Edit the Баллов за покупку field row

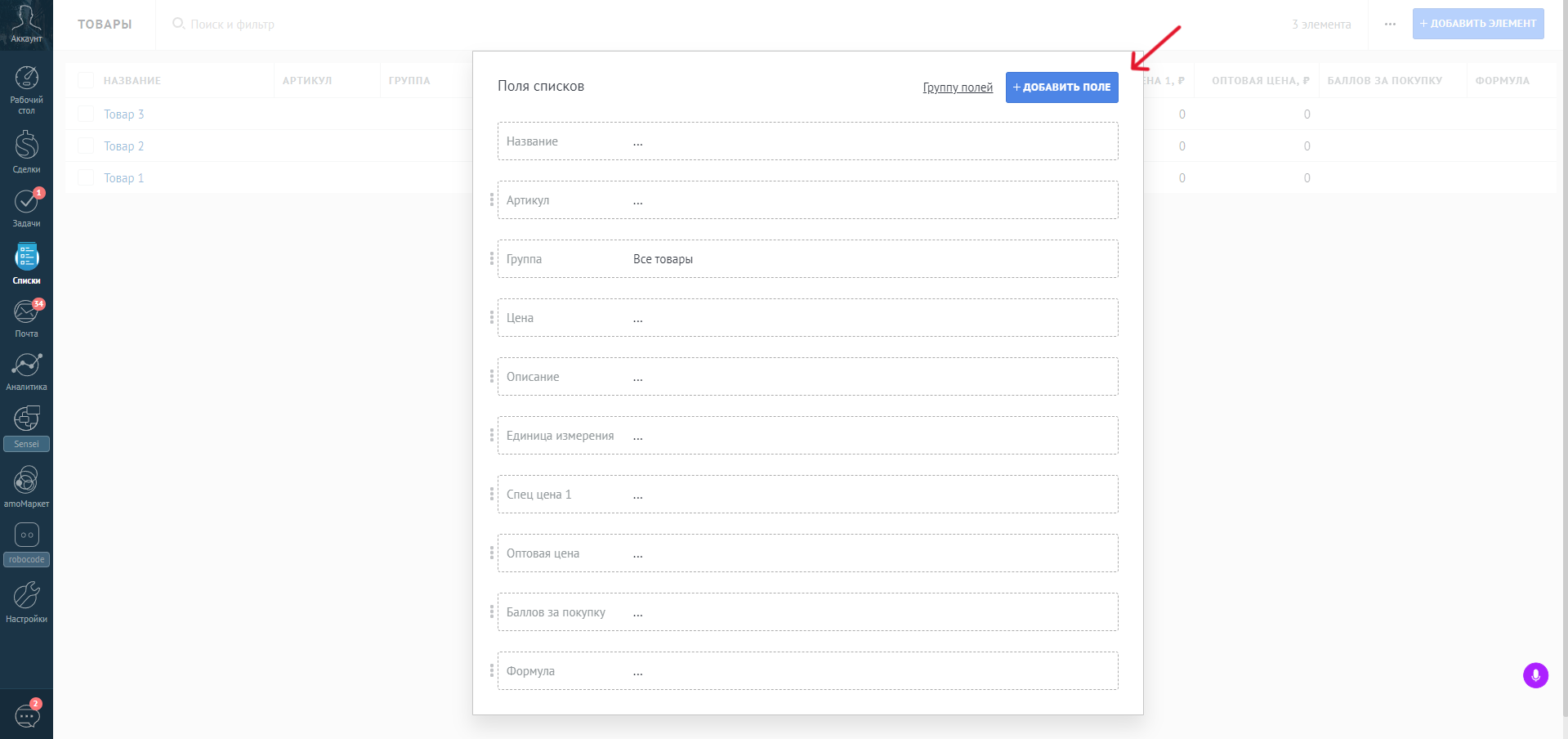point(807,612)
